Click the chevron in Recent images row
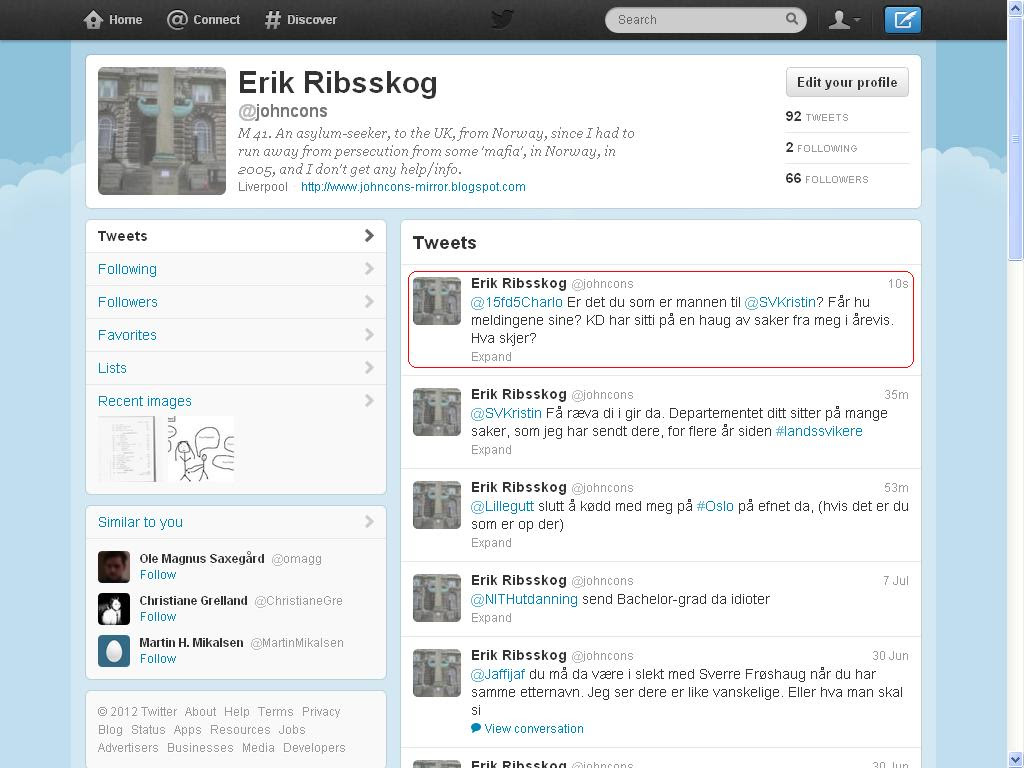 pyautogui.click(x=369, y=400)
